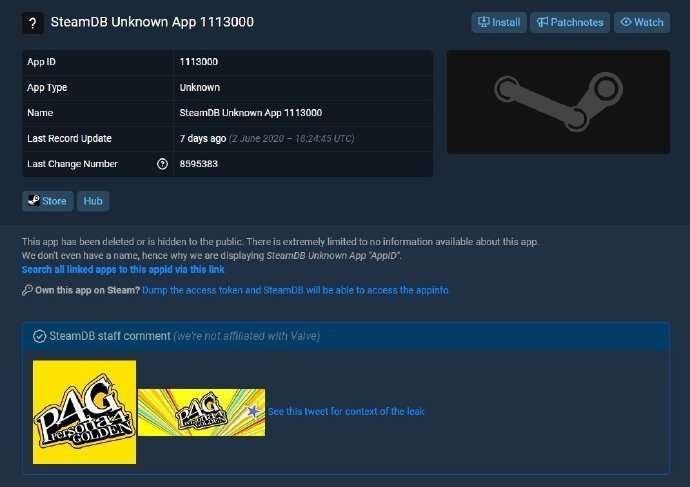
Task: Open the Steam Store page button
Action: point(48,201)
